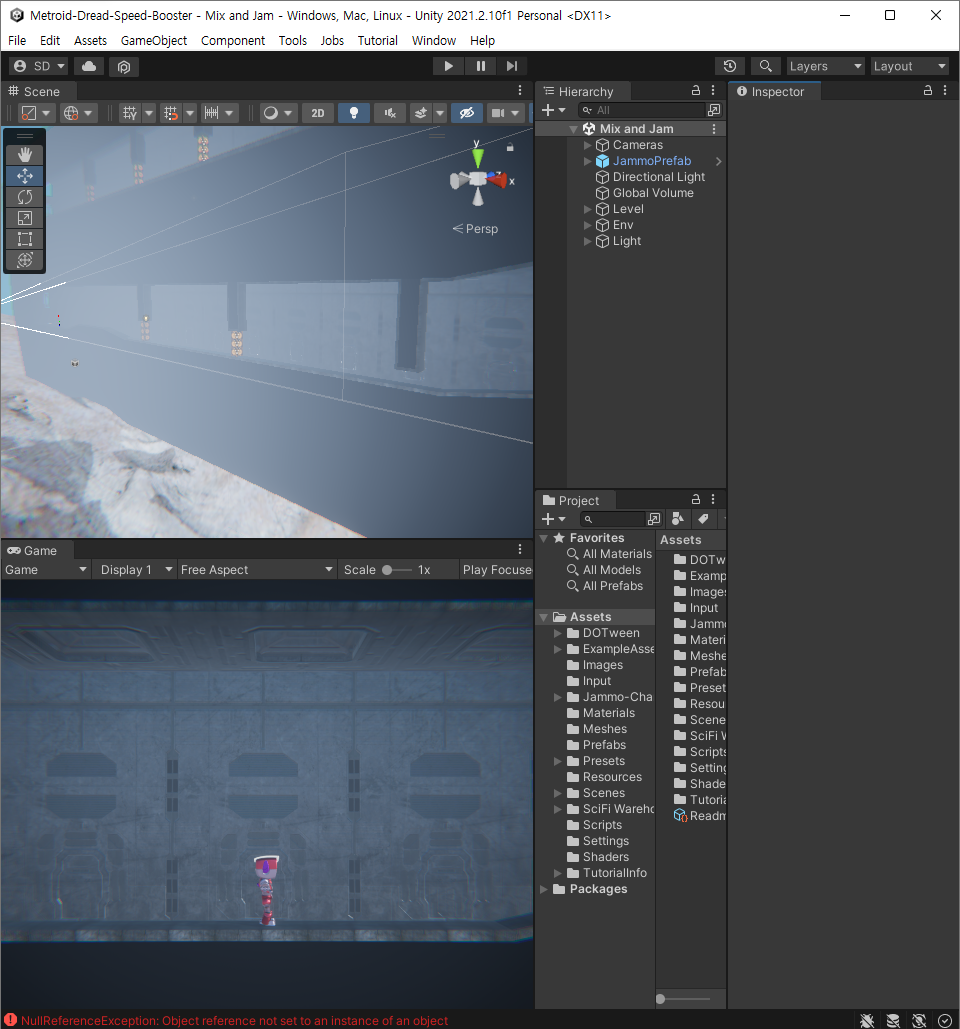The width and height of the screenshot is (960, 1029).
Task: Open the Package Manager cube icon
Action: tap(124, 66)
